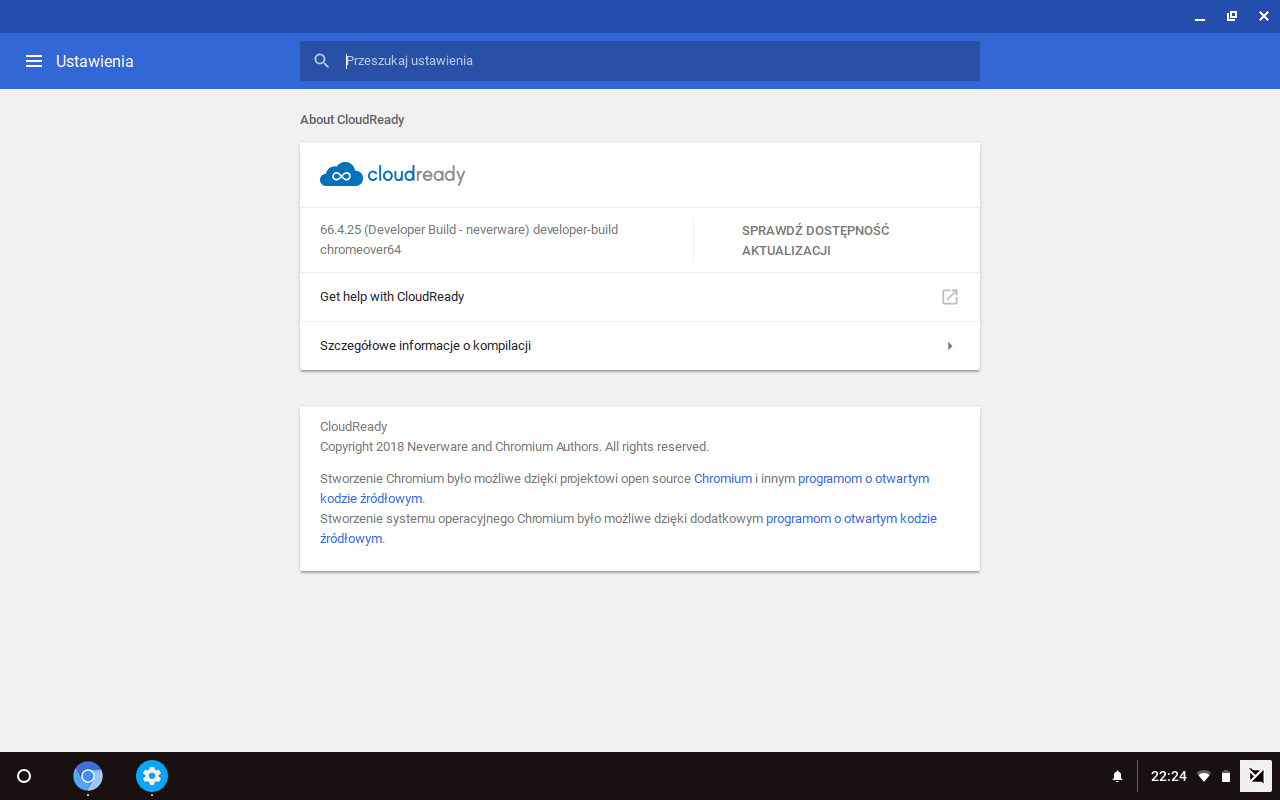Open the first programom o otwartym kodzie źródłowym link
The width and height of the screenshot is (1280, 800).
coord(626,488)
